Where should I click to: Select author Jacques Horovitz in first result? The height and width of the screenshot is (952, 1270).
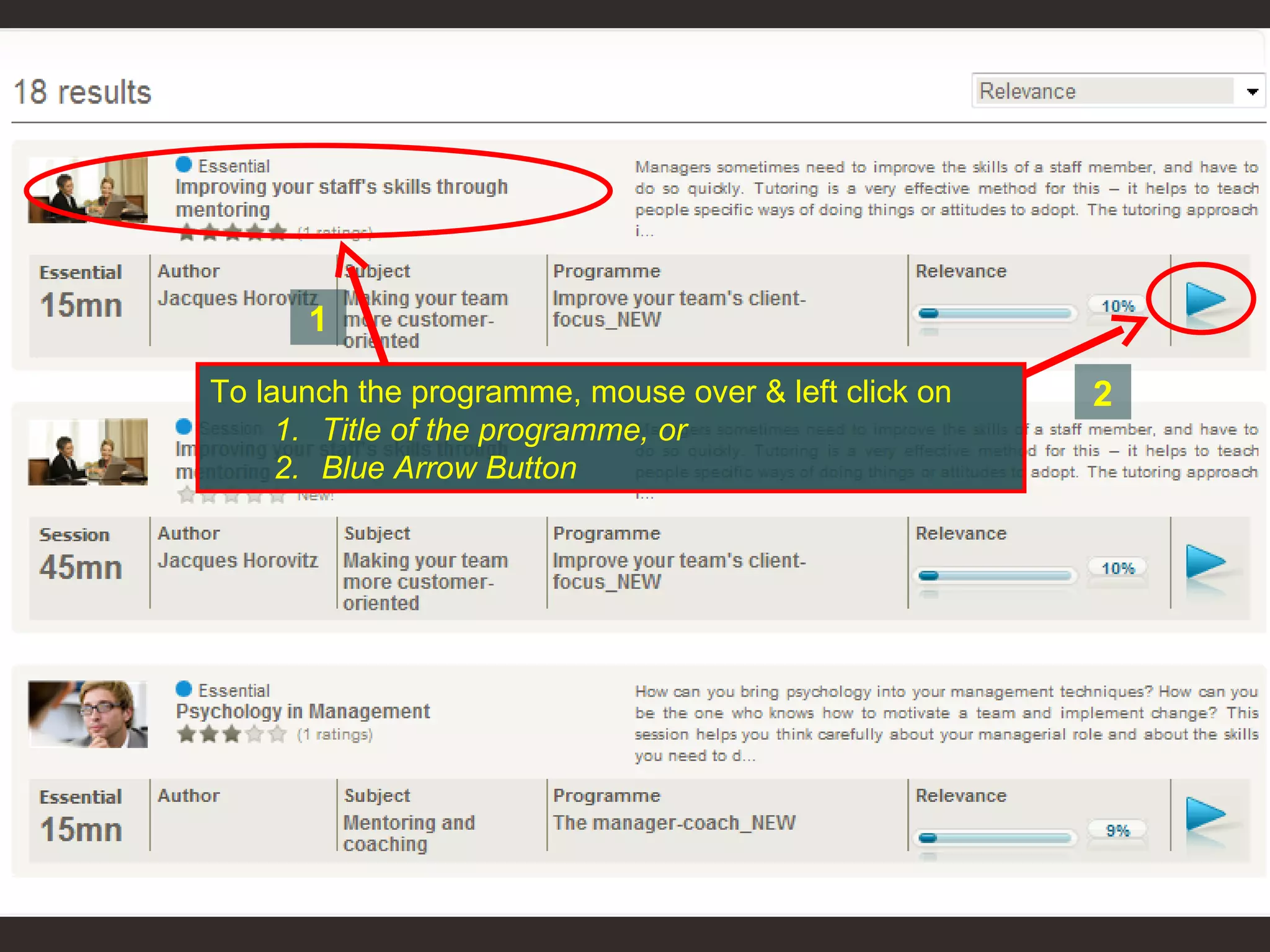(x=238, y=298)
